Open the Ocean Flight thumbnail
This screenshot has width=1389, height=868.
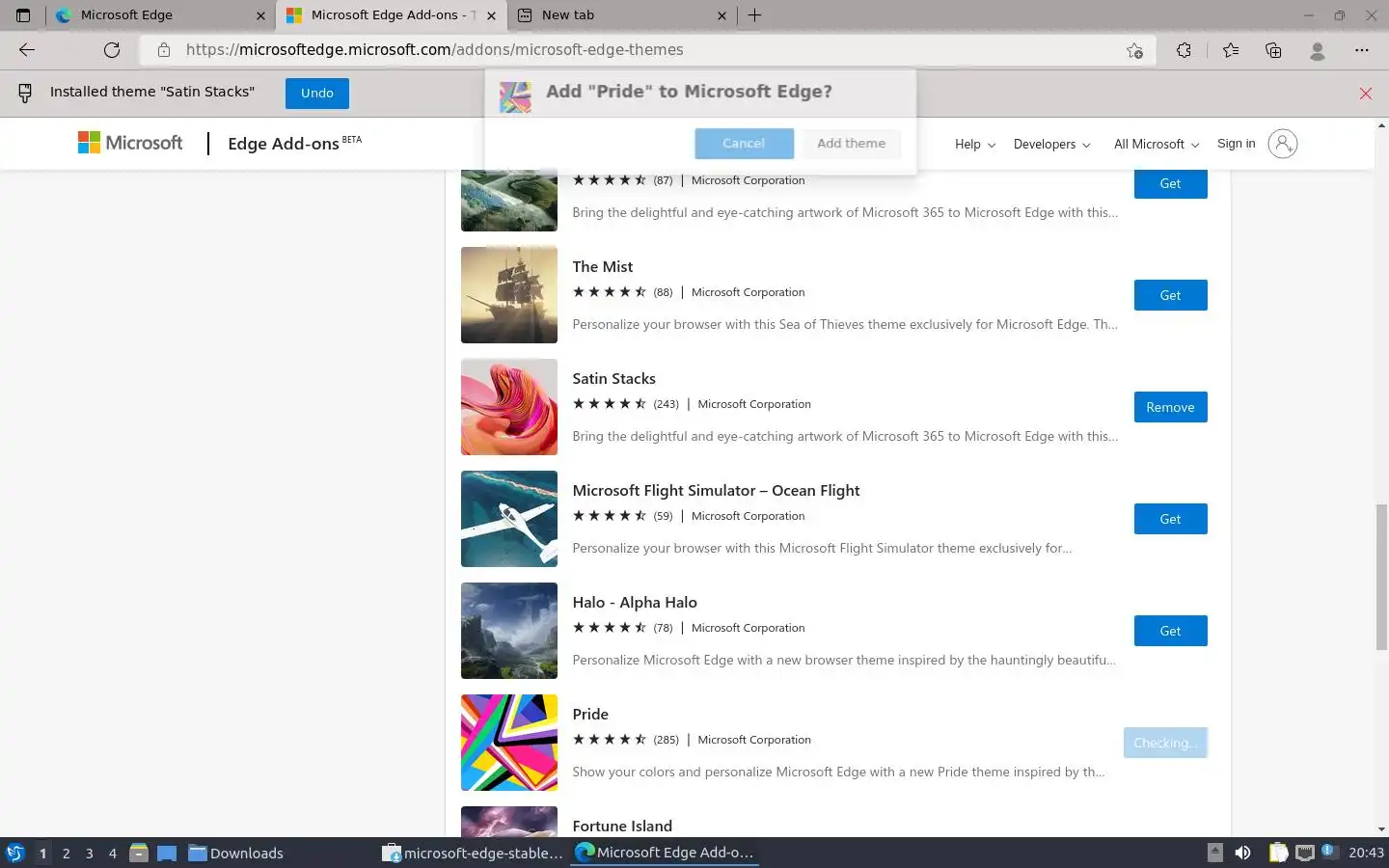[x=509, y=519]
